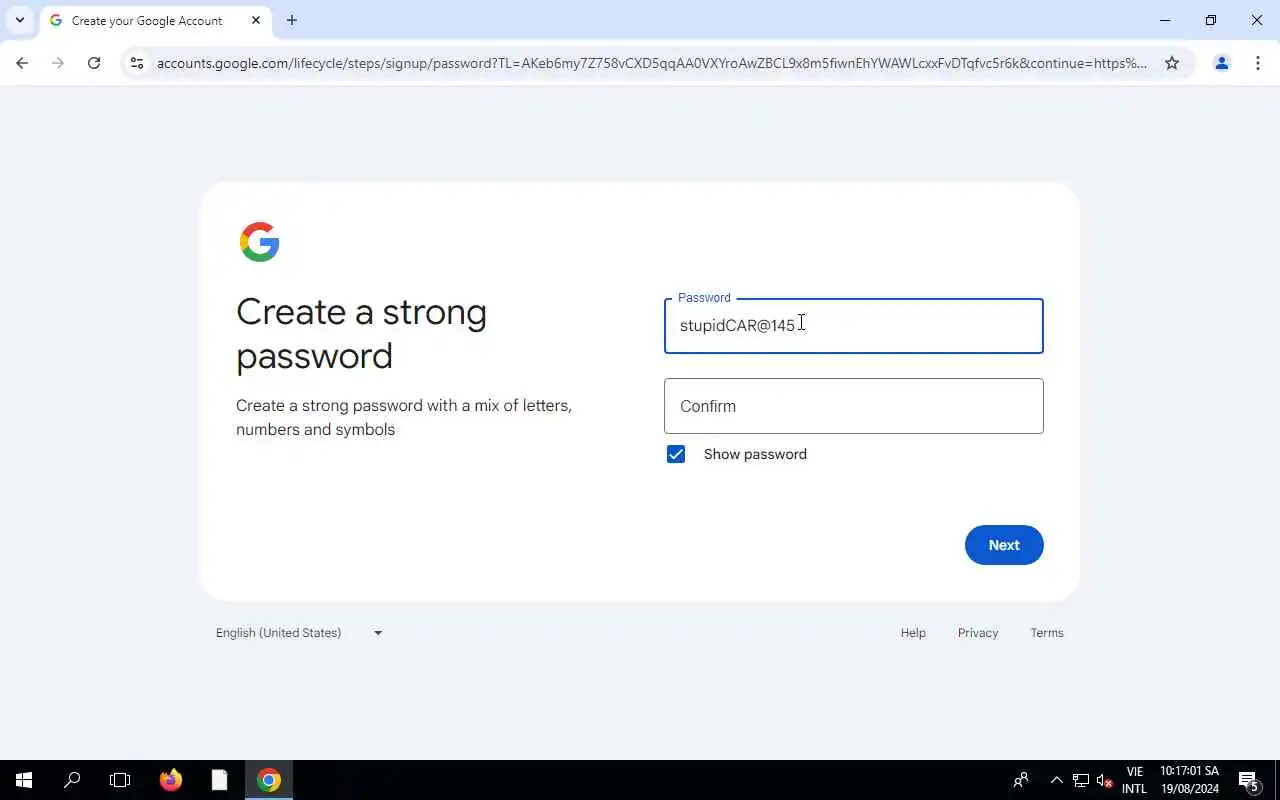
Task: Click the Next button
Action: click(1004, 545)
